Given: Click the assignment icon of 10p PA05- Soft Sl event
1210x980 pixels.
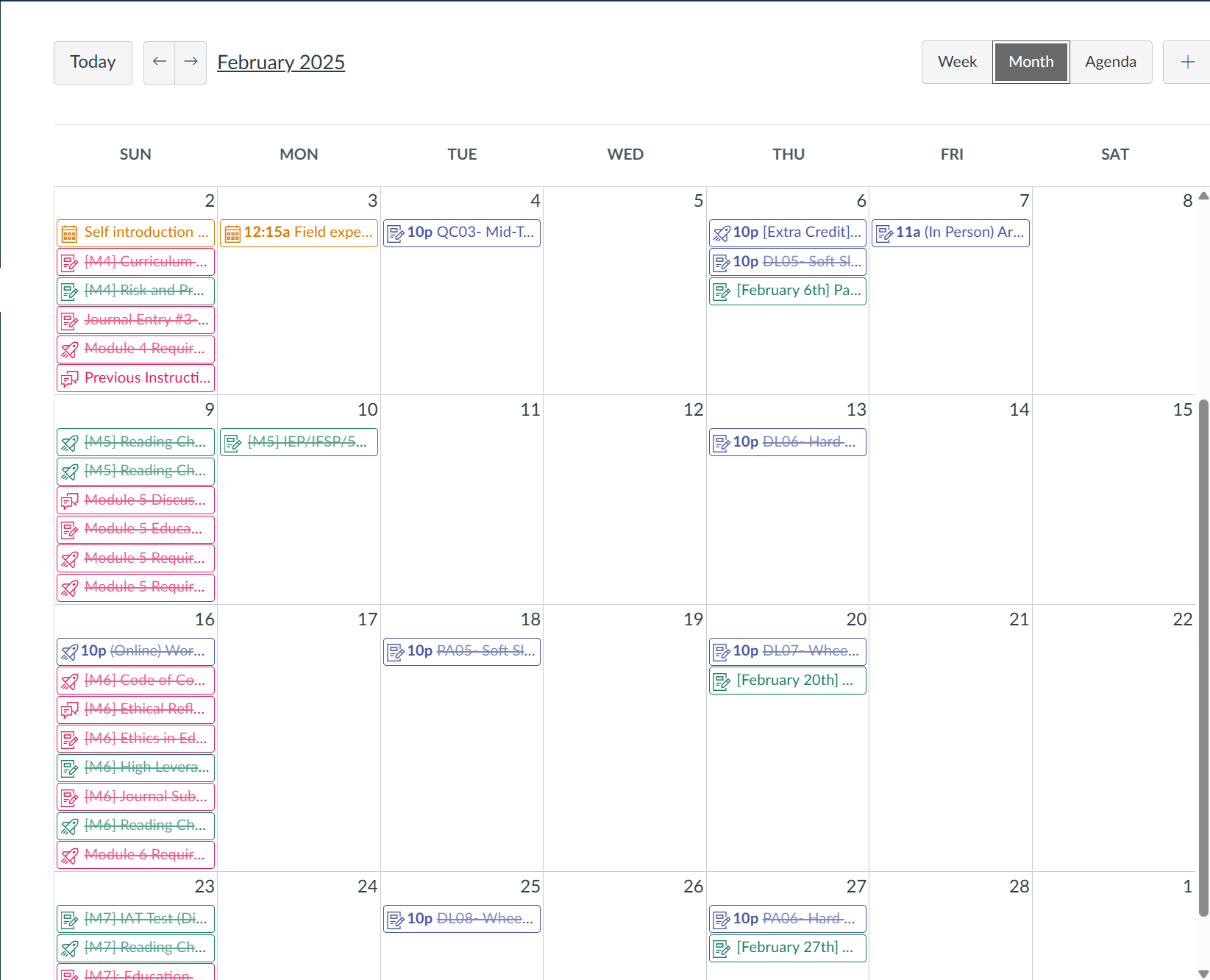Looking at the screenshot, I should pos(396,652).
